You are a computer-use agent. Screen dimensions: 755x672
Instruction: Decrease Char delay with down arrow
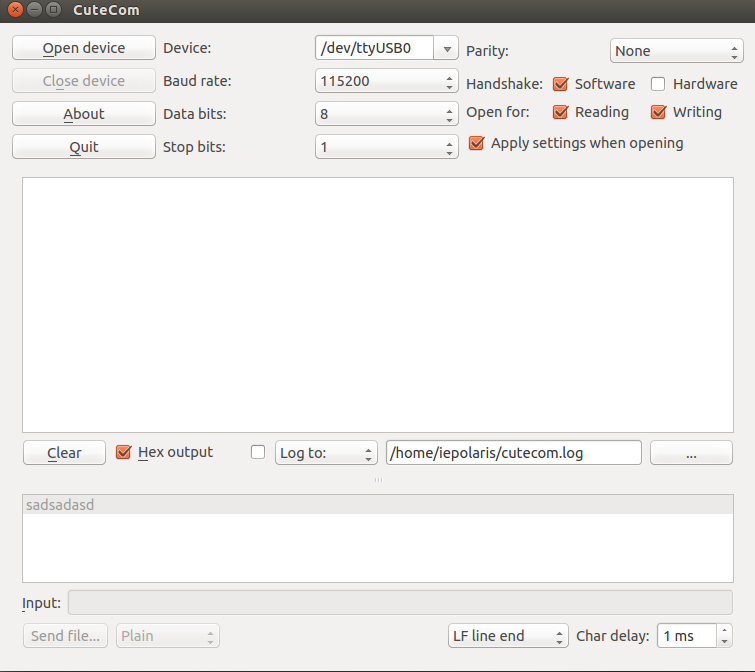(724, 641)
